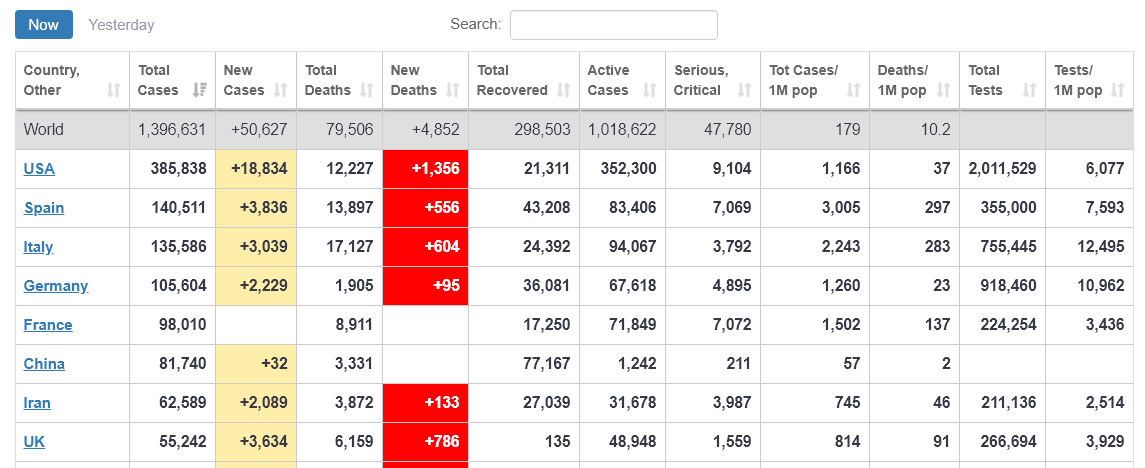Click Spain new deaths cell +556
Image resolution: width=1145 pixels, height=468 pixels.
[x=426, y=208]
